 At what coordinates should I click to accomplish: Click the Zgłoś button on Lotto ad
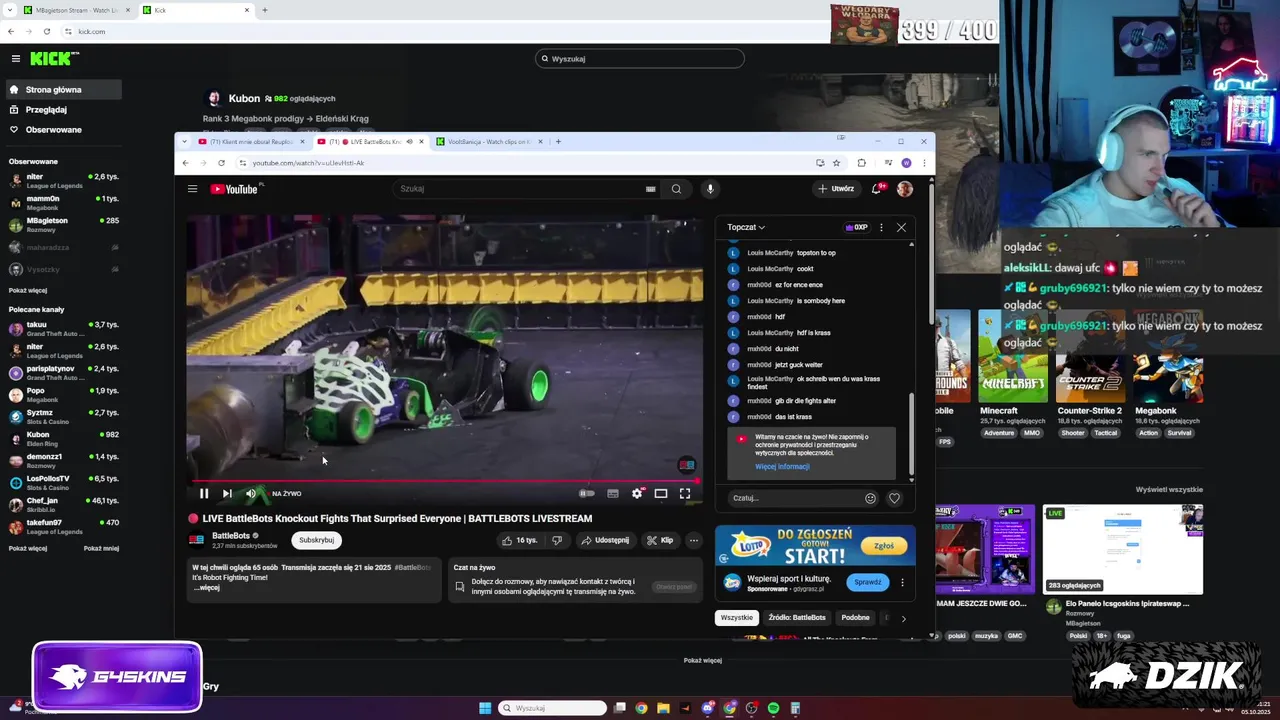point(884,546)
